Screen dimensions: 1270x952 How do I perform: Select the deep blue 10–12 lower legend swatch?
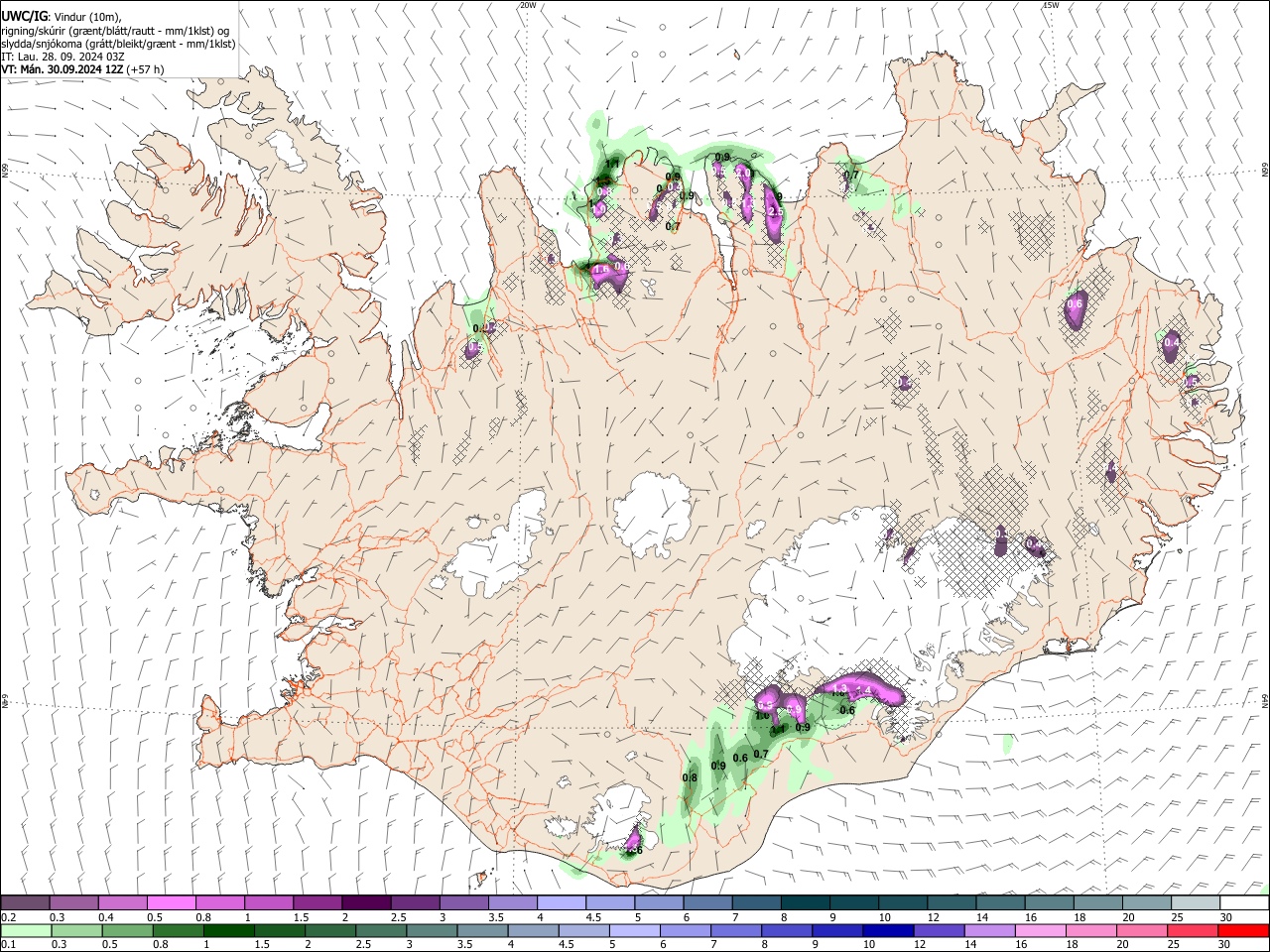click(887, 931)
